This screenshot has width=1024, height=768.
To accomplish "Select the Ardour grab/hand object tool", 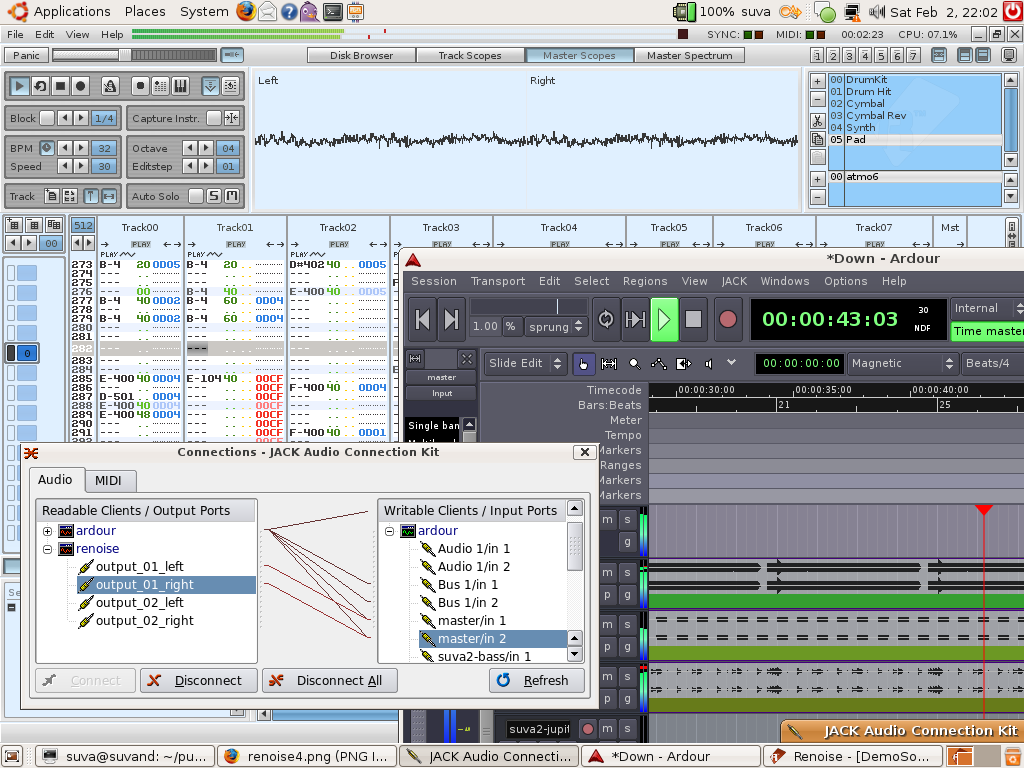I will click(583, 364).
